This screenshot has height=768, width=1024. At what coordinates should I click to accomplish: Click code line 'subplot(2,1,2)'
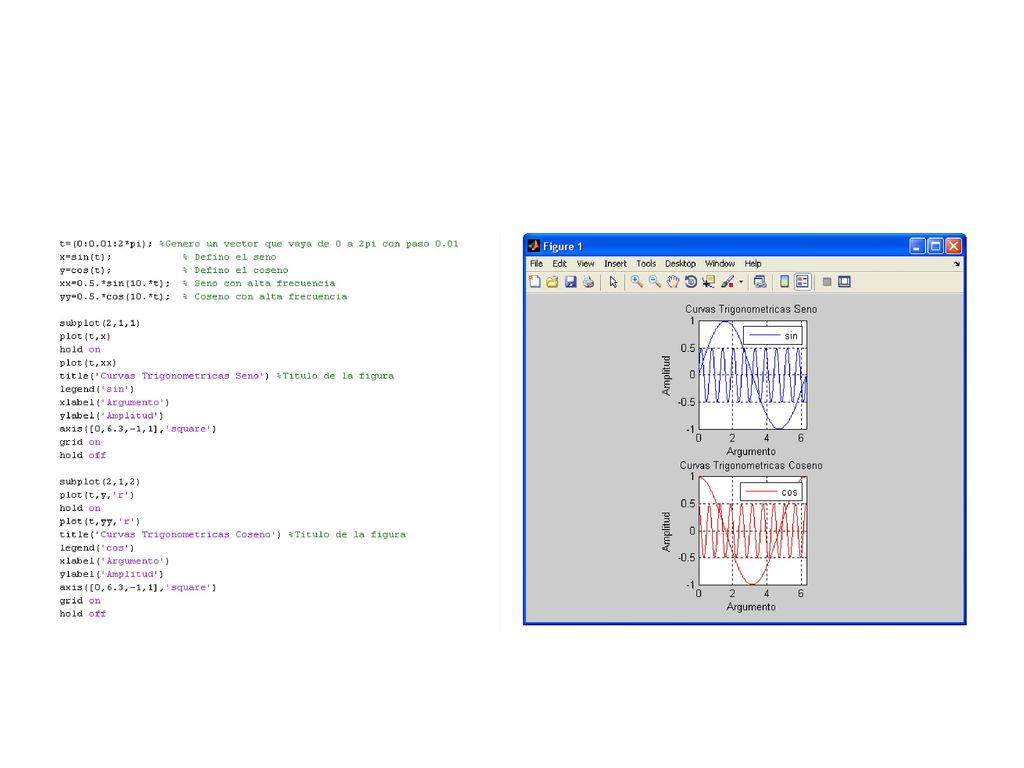pyautogui.click(x=99, y=481)
